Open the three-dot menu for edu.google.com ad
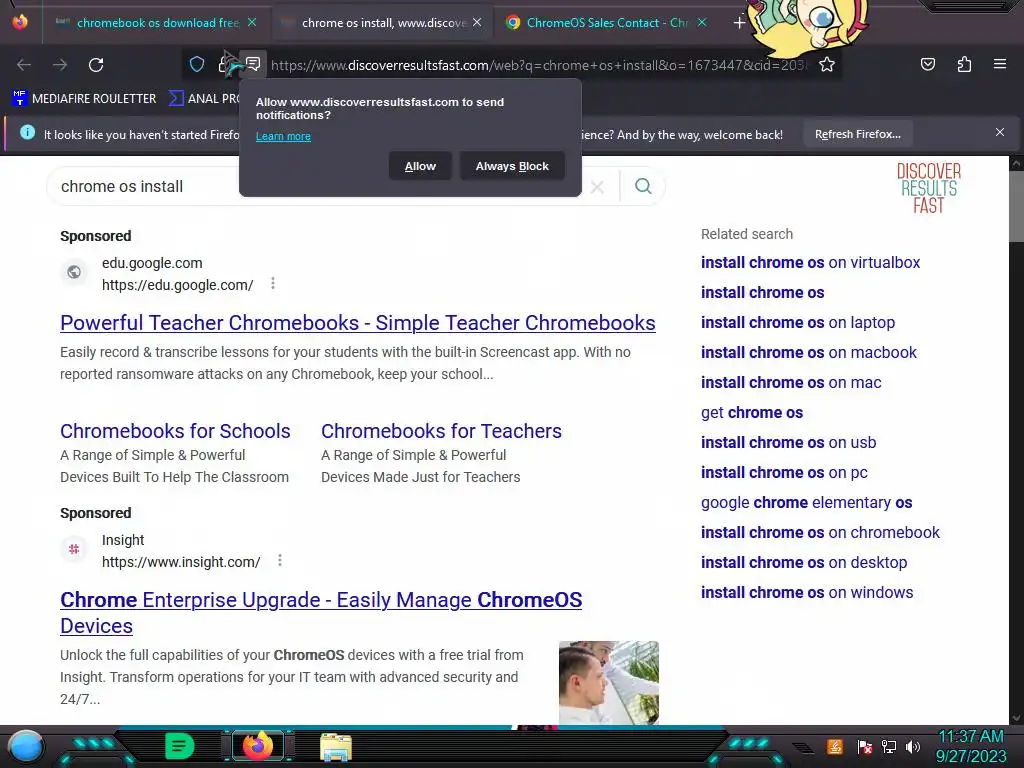Screen dimensions: 1024x768 273,283
